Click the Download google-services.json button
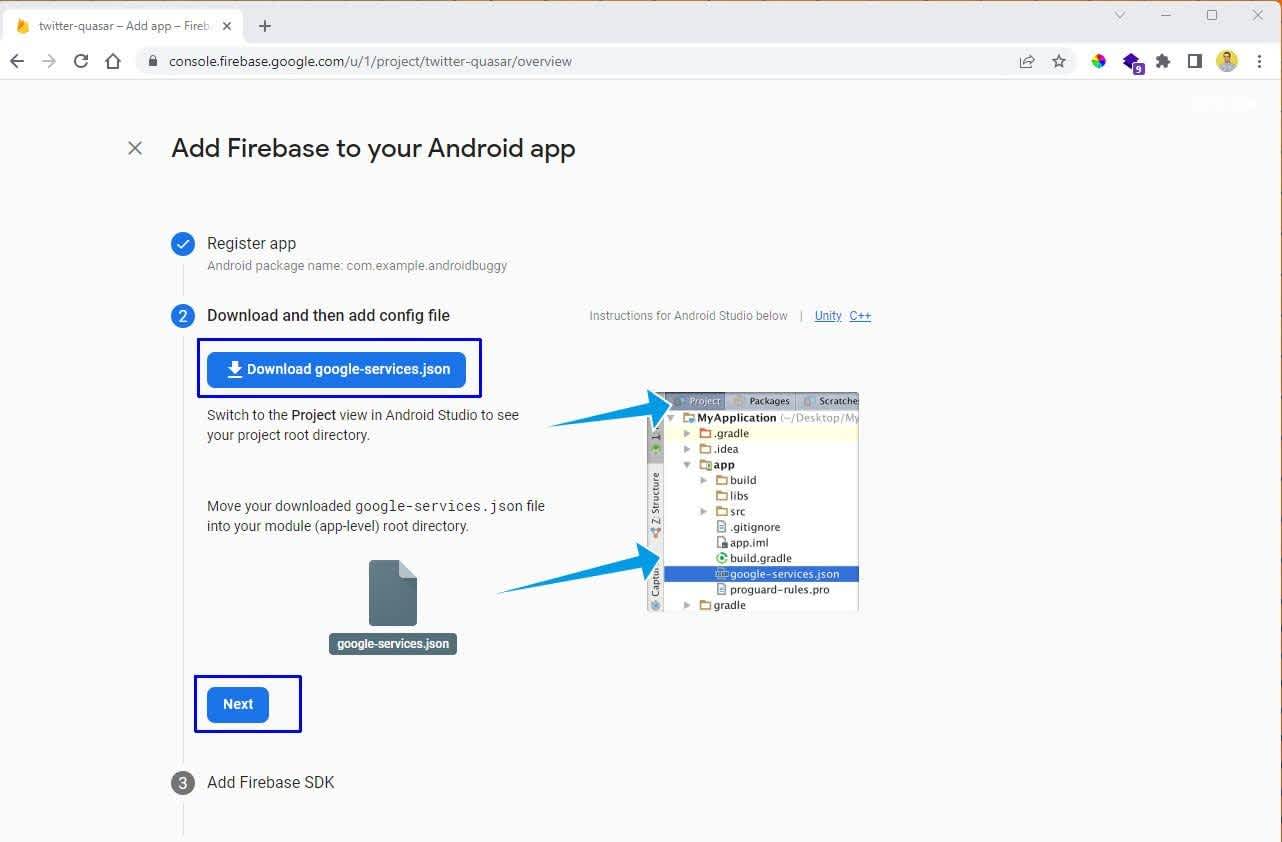 click(x=336, y=369)
